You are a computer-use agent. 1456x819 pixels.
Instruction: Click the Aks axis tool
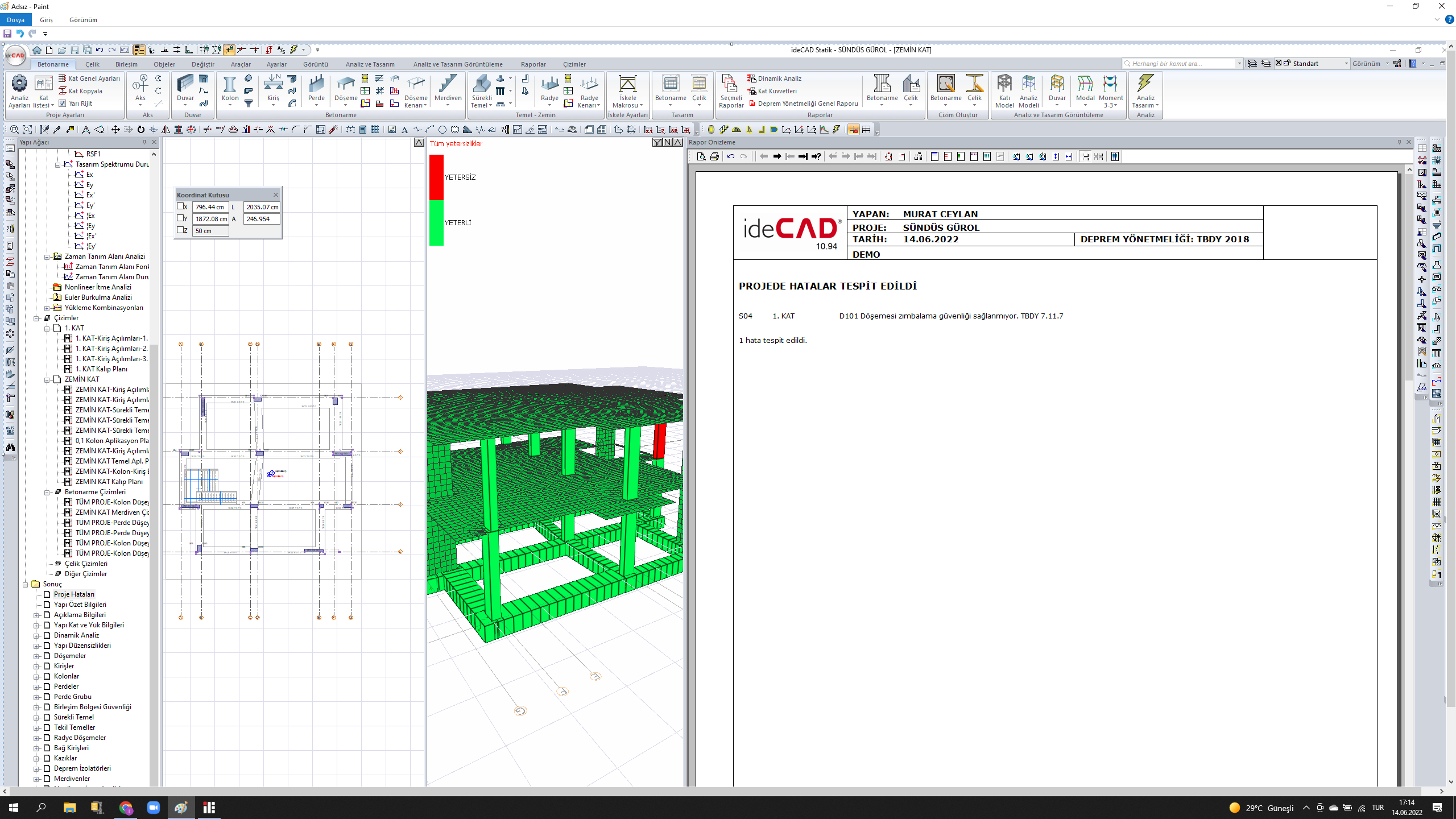(x=140, y=84)
